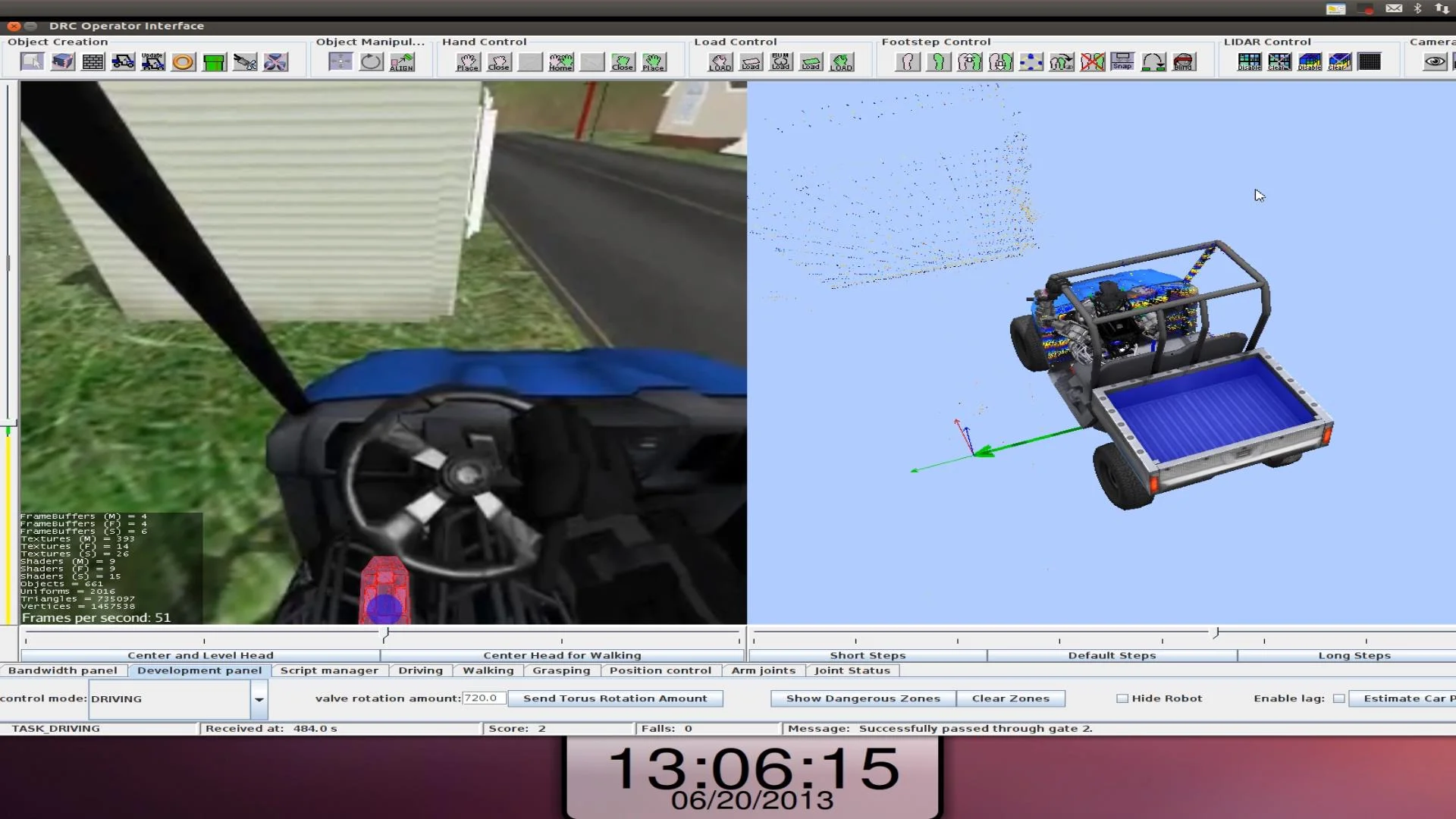Screen dimensions: 1456x819
Task: Click the valve rotation amount input field
Action: pos(483,698)
